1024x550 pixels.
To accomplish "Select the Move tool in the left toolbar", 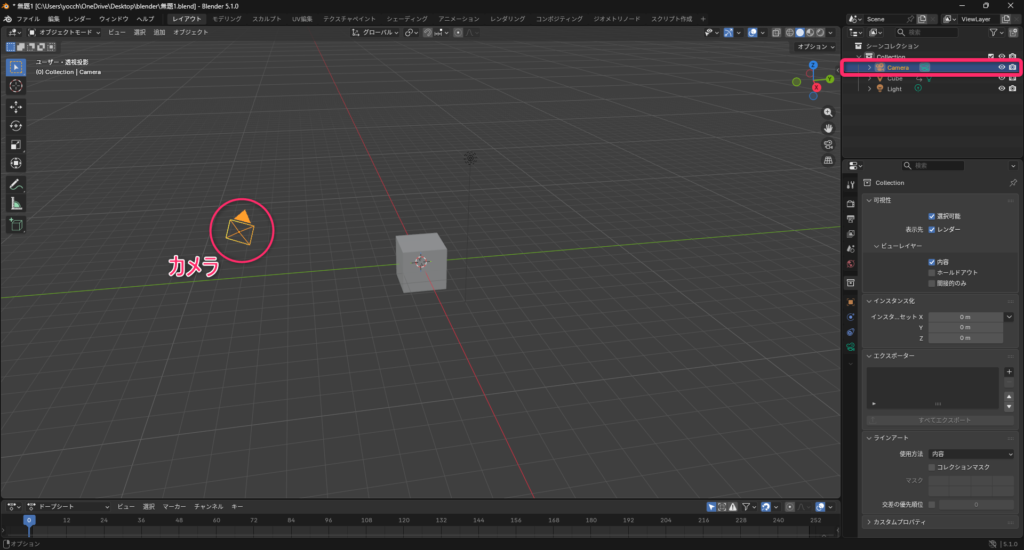I will pyautogui.click(x=16, y=106).
